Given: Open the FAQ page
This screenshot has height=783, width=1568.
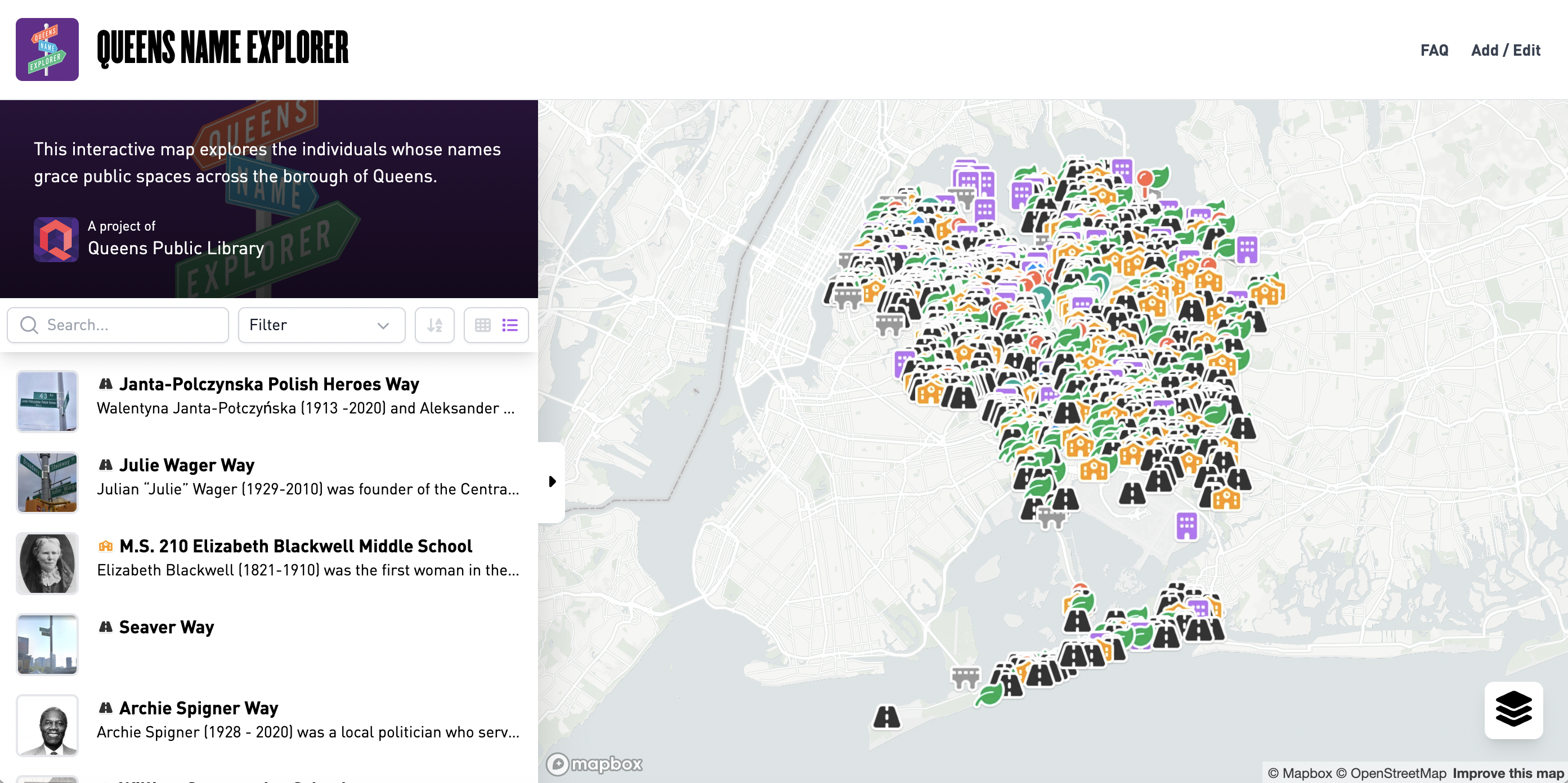Looking at the screenshot, I should point(1433,50).
